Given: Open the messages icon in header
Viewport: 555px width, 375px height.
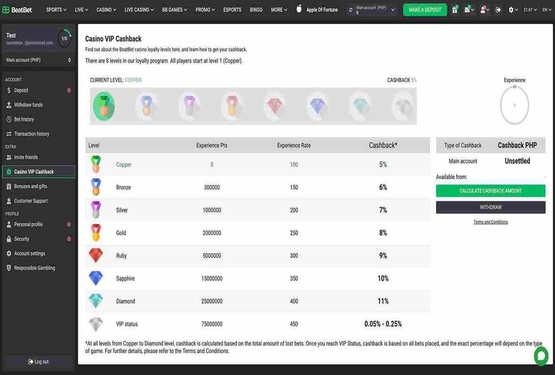Looking at the screenshot, I should pyautogui.click(x=468, y=10).
